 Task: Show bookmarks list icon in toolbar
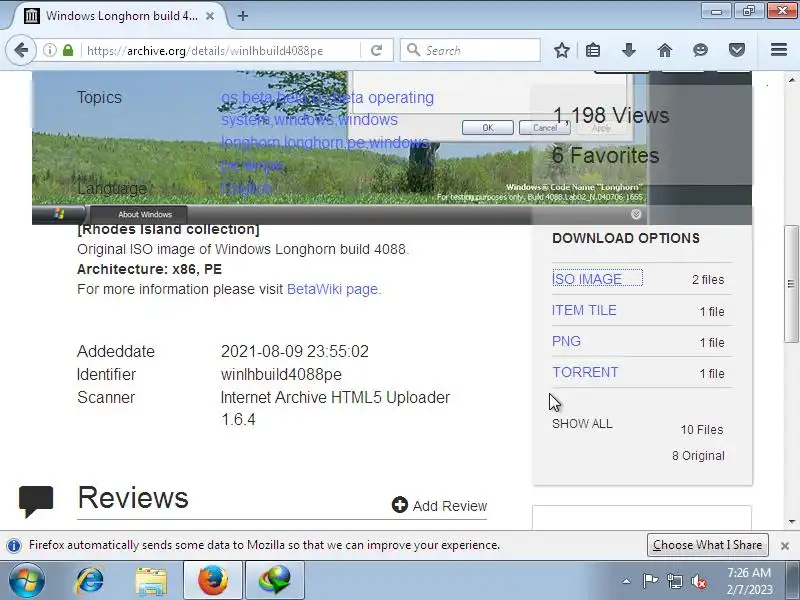(593, 50)
